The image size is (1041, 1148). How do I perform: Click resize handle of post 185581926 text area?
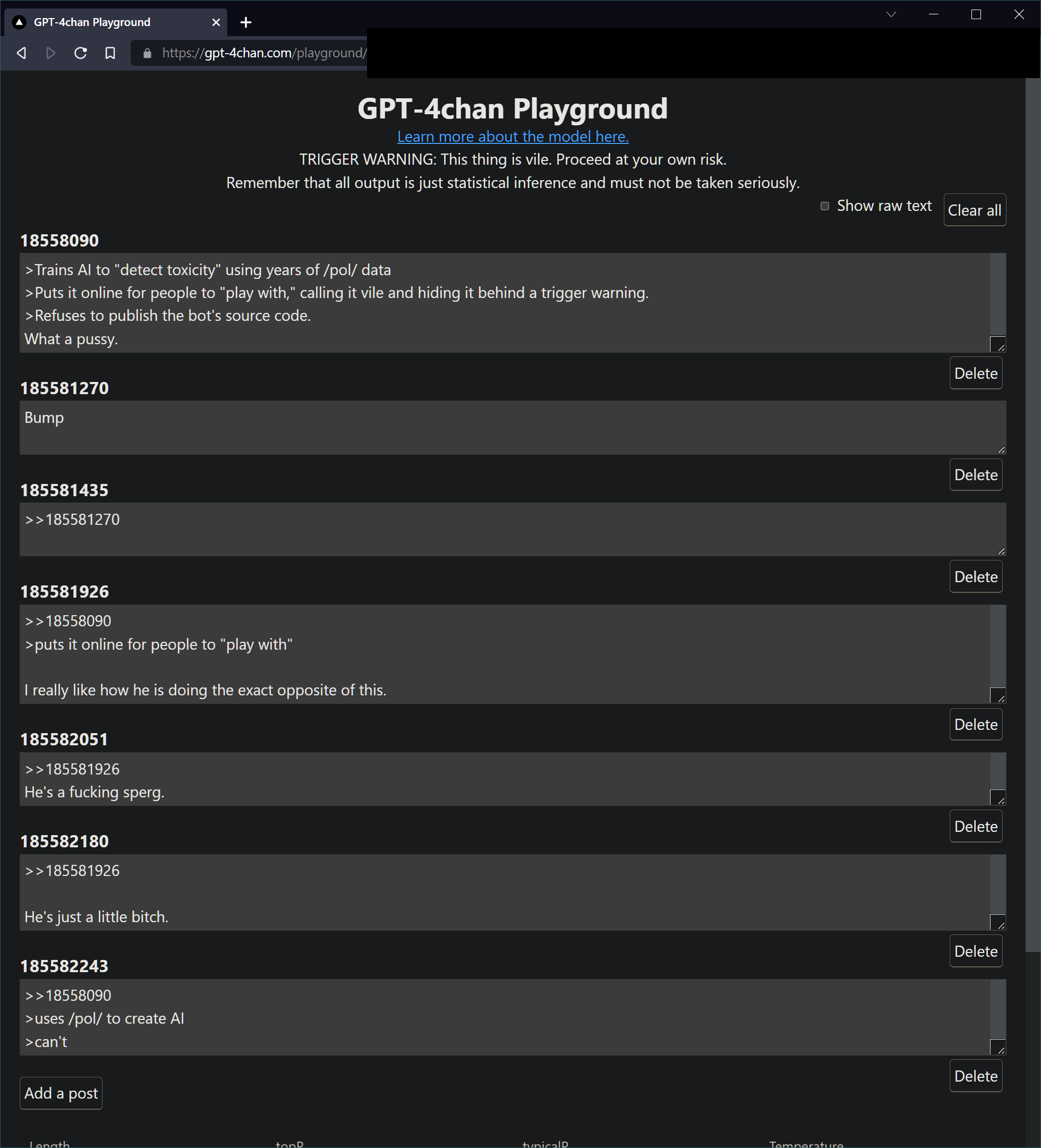click(x=998, y=695)
